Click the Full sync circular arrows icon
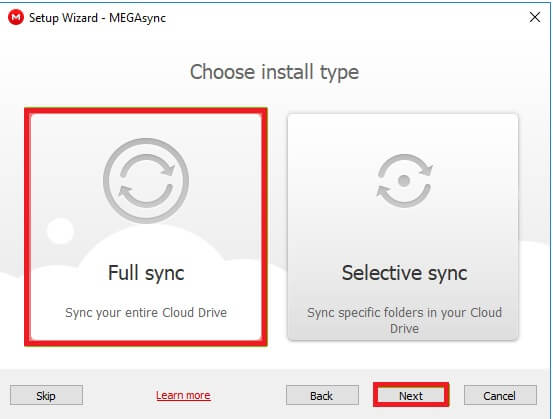This screenshot has height=419, width=553. pyautogui.click(x=146, y=181)
